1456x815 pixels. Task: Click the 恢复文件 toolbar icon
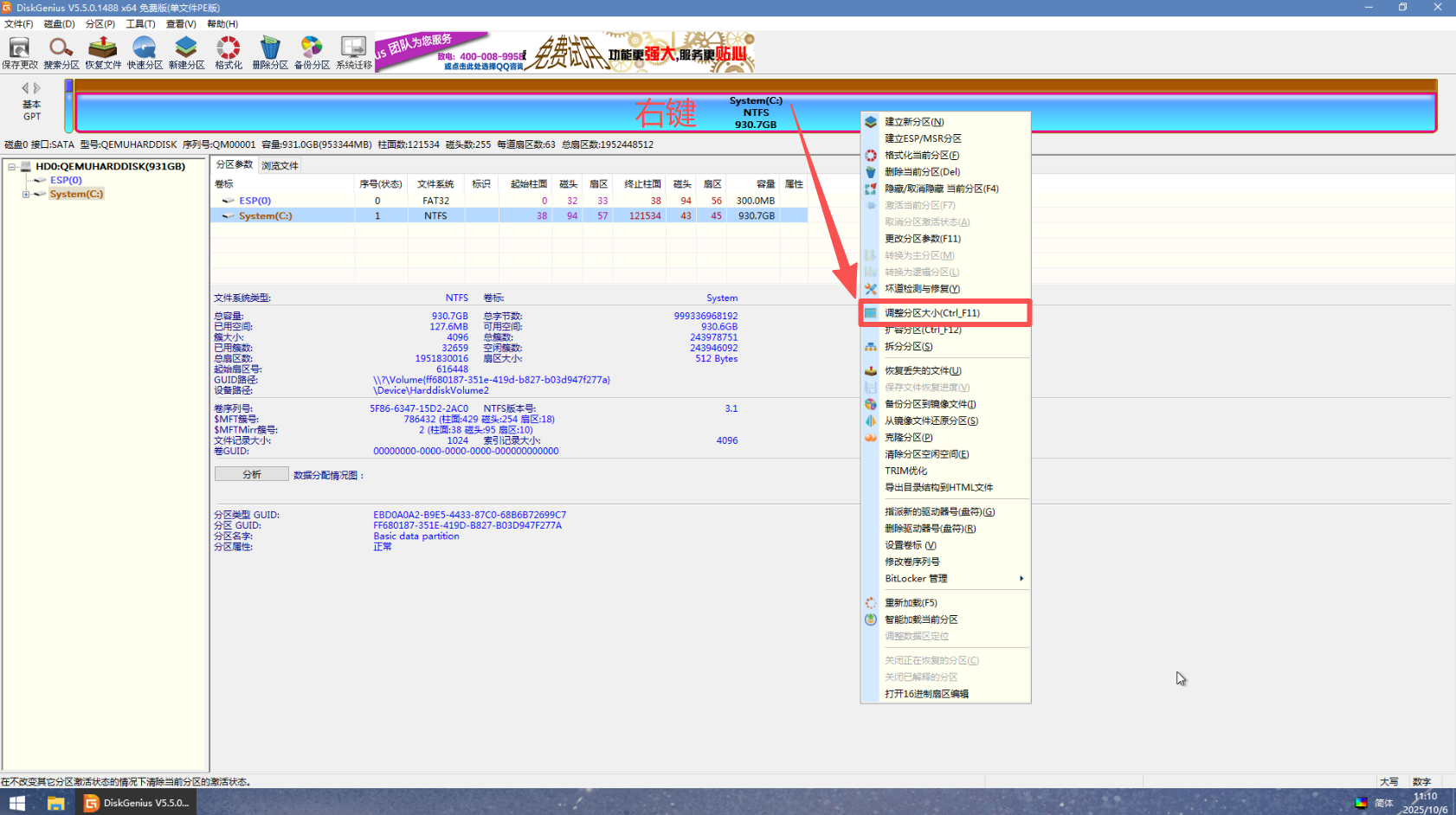(103, 52)
